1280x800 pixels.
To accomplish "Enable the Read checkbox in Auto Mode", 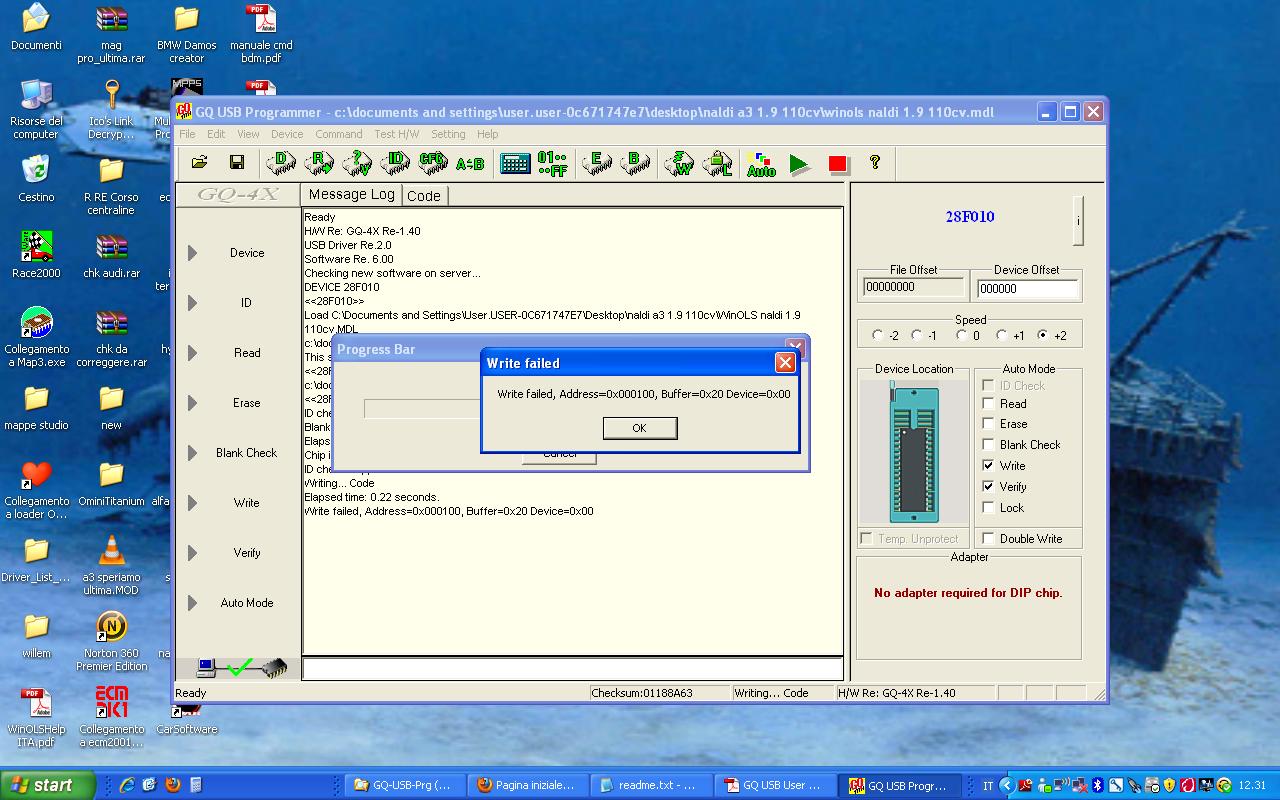I will tap(988, 404).
